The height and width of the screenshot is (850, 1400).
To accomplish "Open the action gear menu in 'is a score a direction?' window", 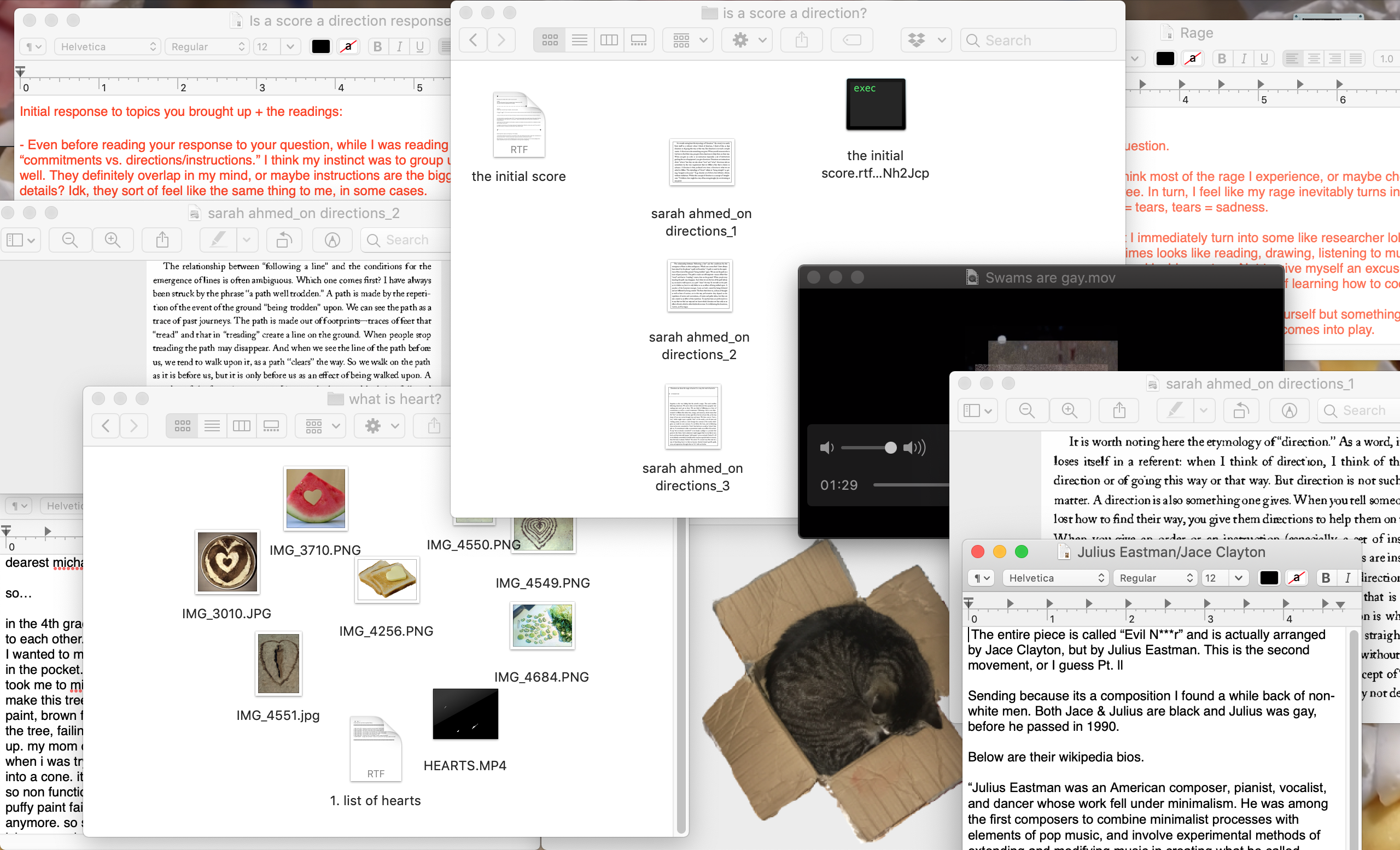I will pyautogui.click(x=747, y=40).
